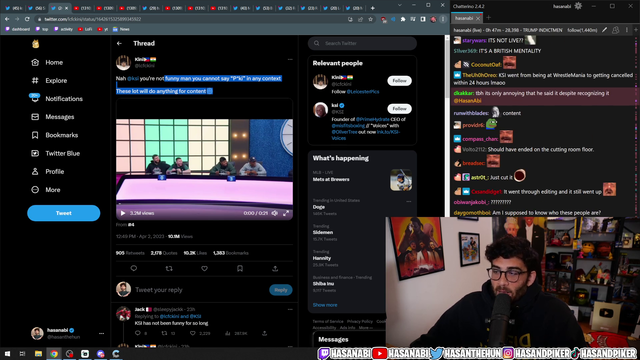The height and width of the screenshot is (360, 640).
Task: Retweet the main tweet
Action: 169,268
